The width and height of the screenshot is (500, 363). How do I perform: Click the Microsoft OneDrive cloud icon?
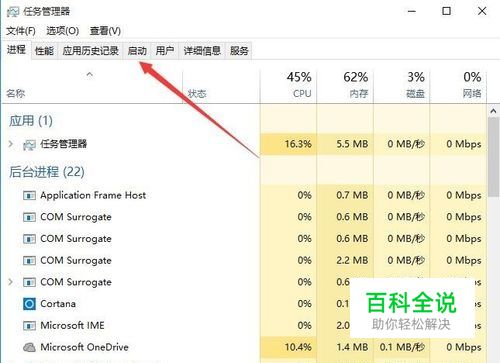29,347
